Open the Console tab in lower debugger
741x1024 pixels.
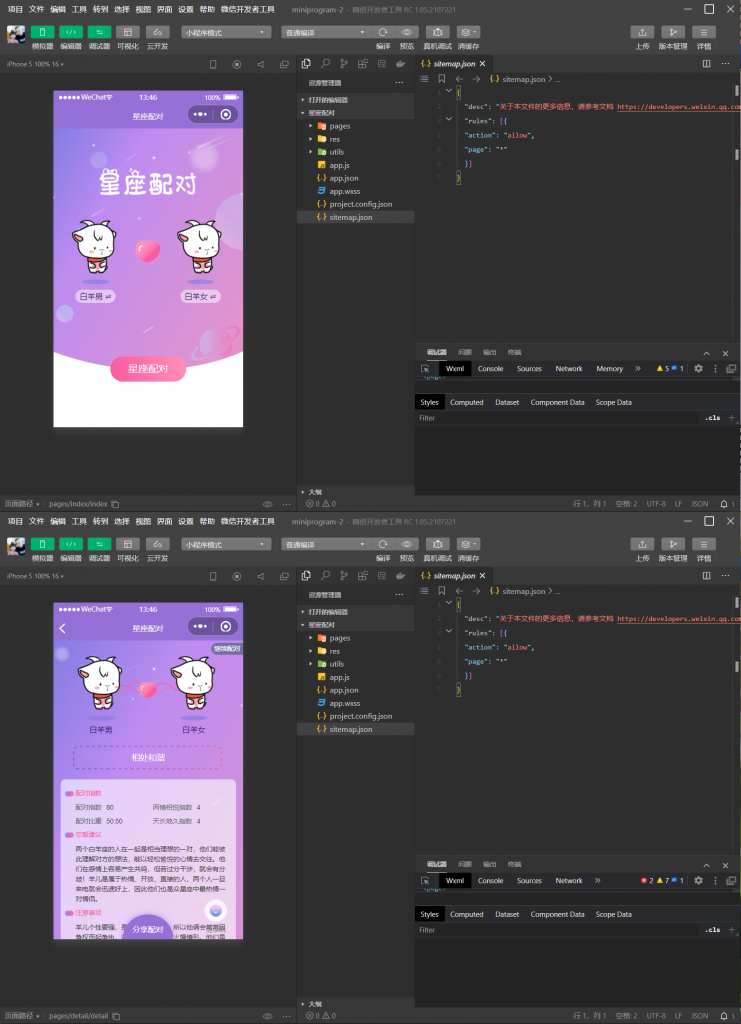(x=490, y=880)
